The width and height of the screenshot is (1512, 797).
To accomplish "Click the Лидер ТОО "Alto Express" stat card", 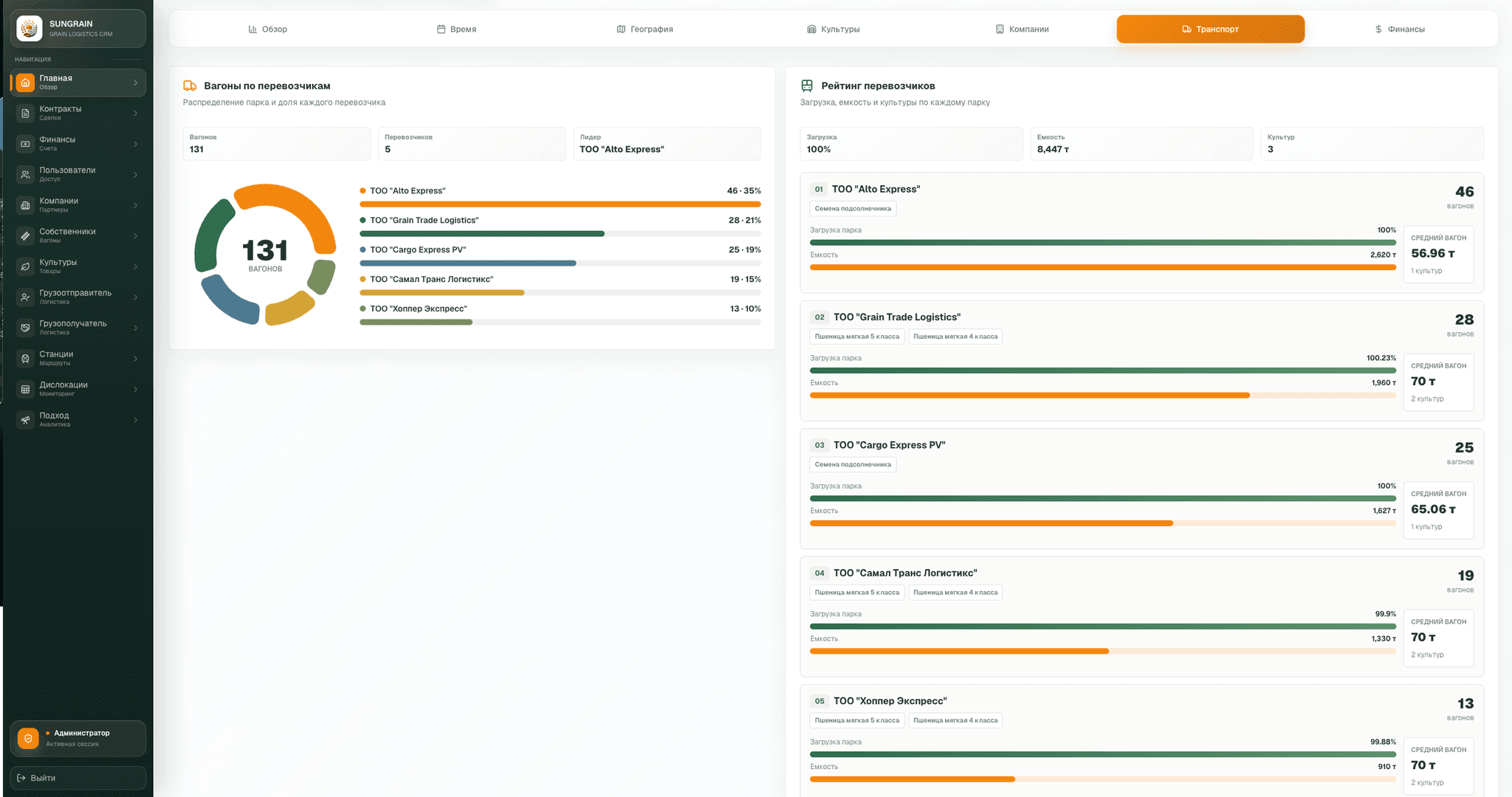I will point(667,143).
